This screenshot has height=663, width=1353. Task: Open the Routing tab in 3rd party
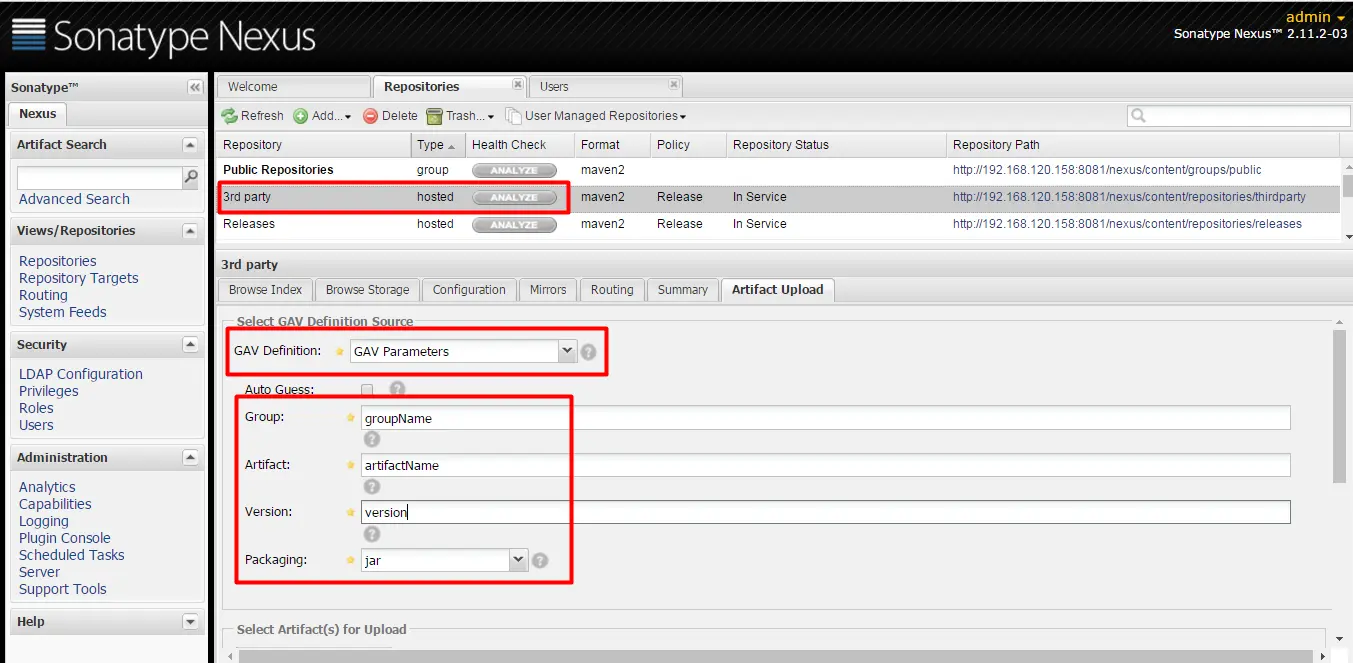[x=612, y=290]
